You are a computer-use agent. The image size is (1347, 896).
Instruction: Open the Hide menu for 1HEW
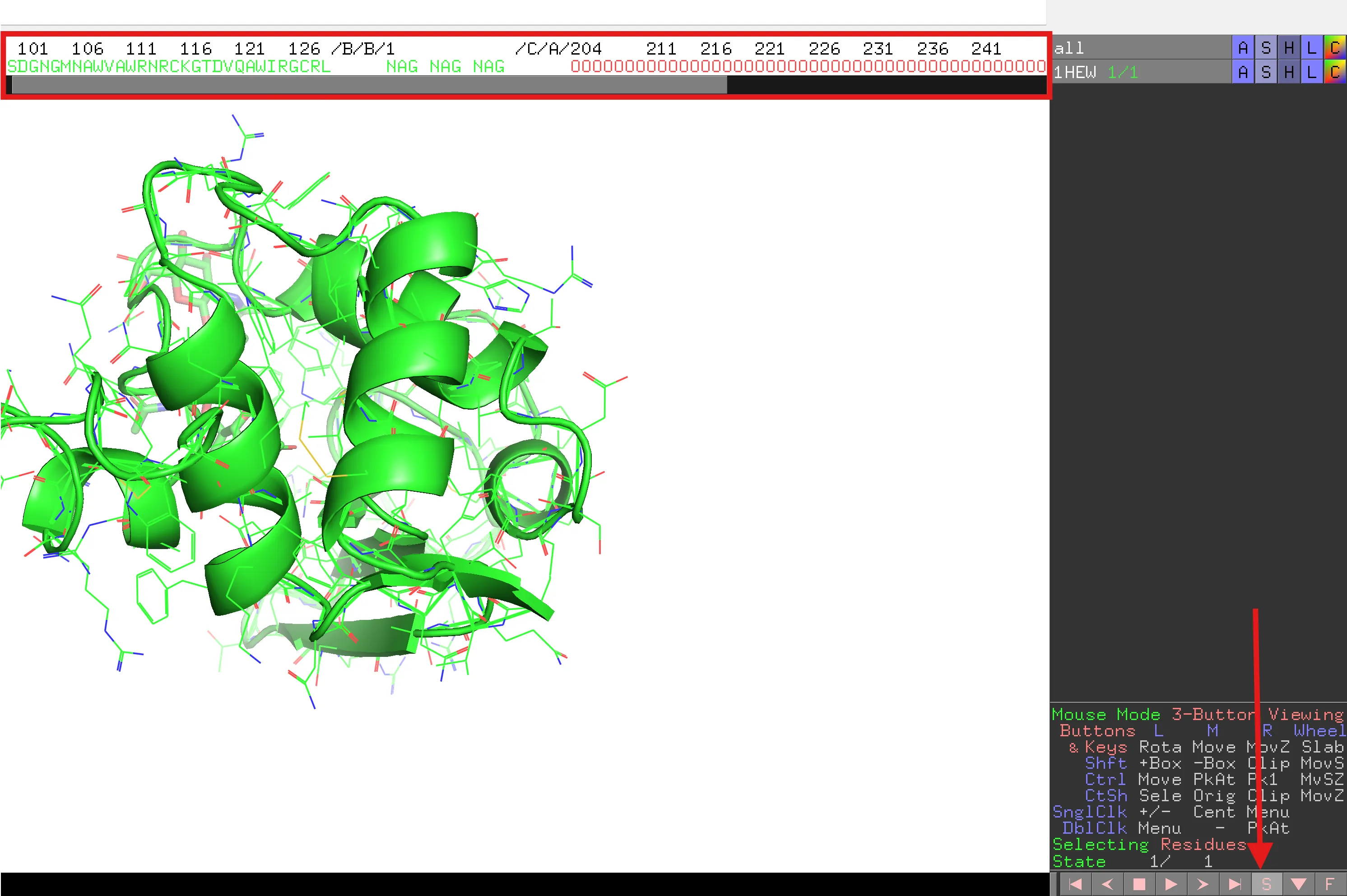click(x=1289, y=72)
